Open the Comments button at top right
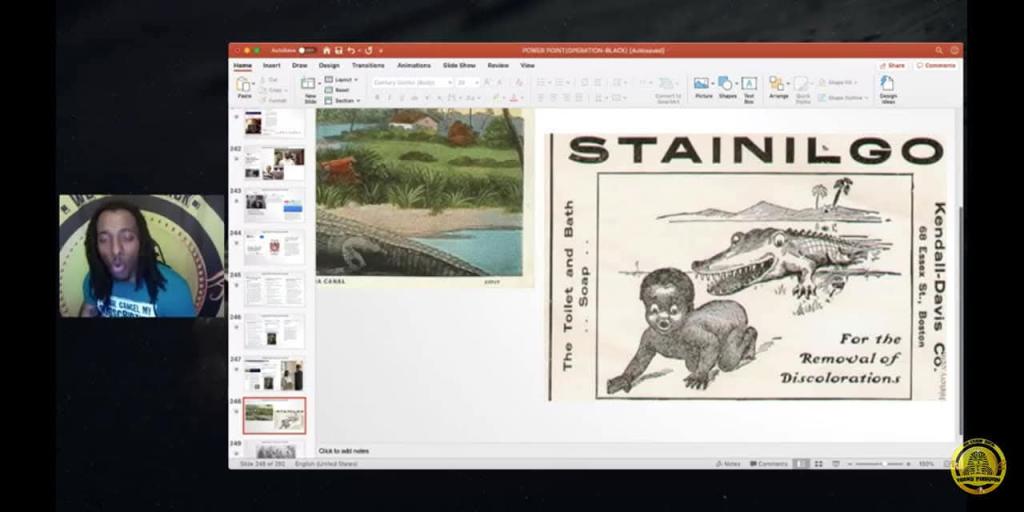The width and height of the screenshot is (1024, 512). tap(937, 65)
